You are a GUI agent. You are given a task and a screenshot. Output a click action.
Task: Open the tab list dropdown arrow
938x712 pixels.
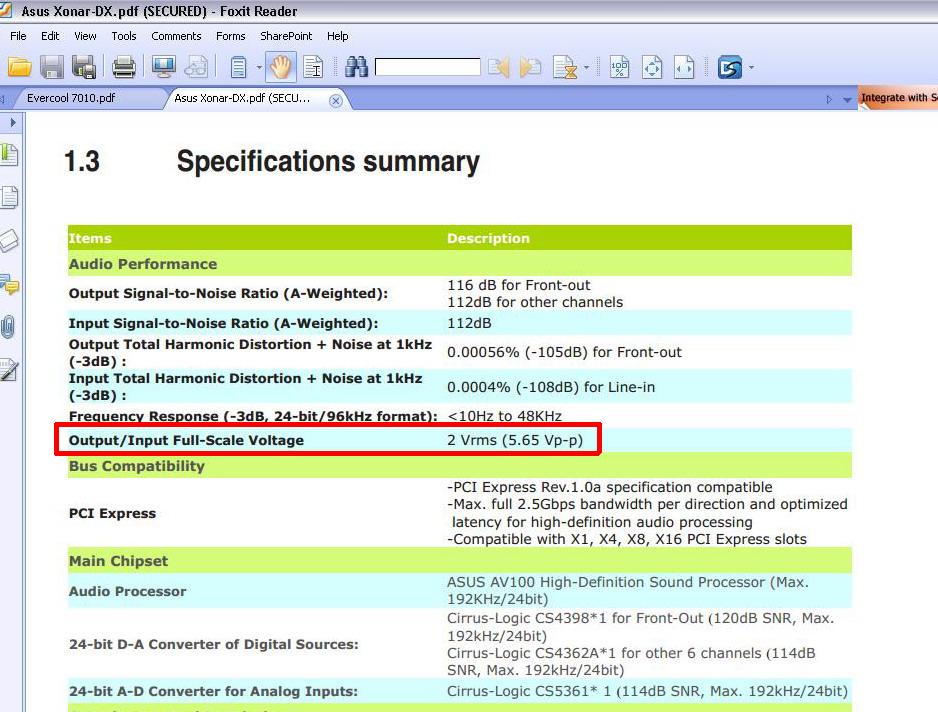[848, 100]
